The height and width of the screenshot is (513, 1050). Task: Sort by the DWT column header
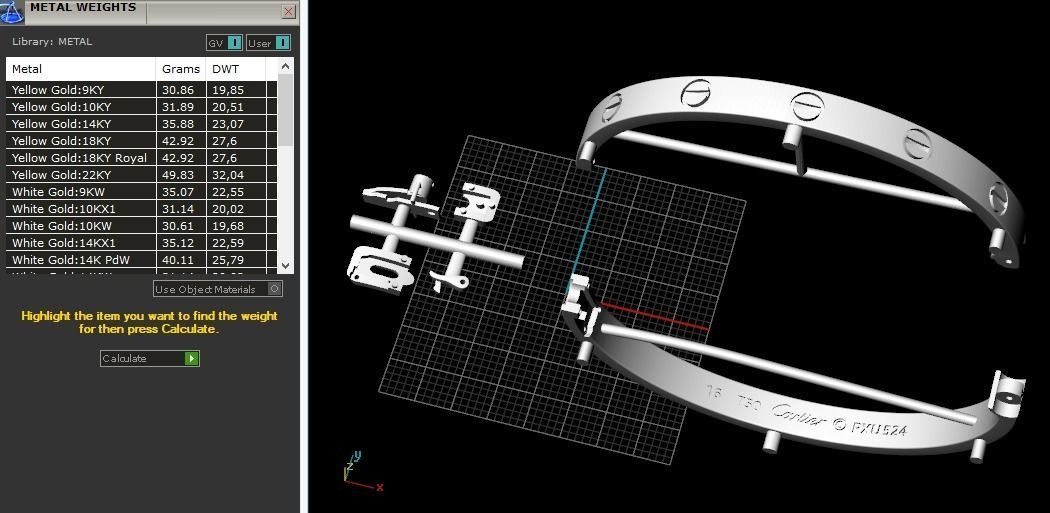(x=236, y=68)
